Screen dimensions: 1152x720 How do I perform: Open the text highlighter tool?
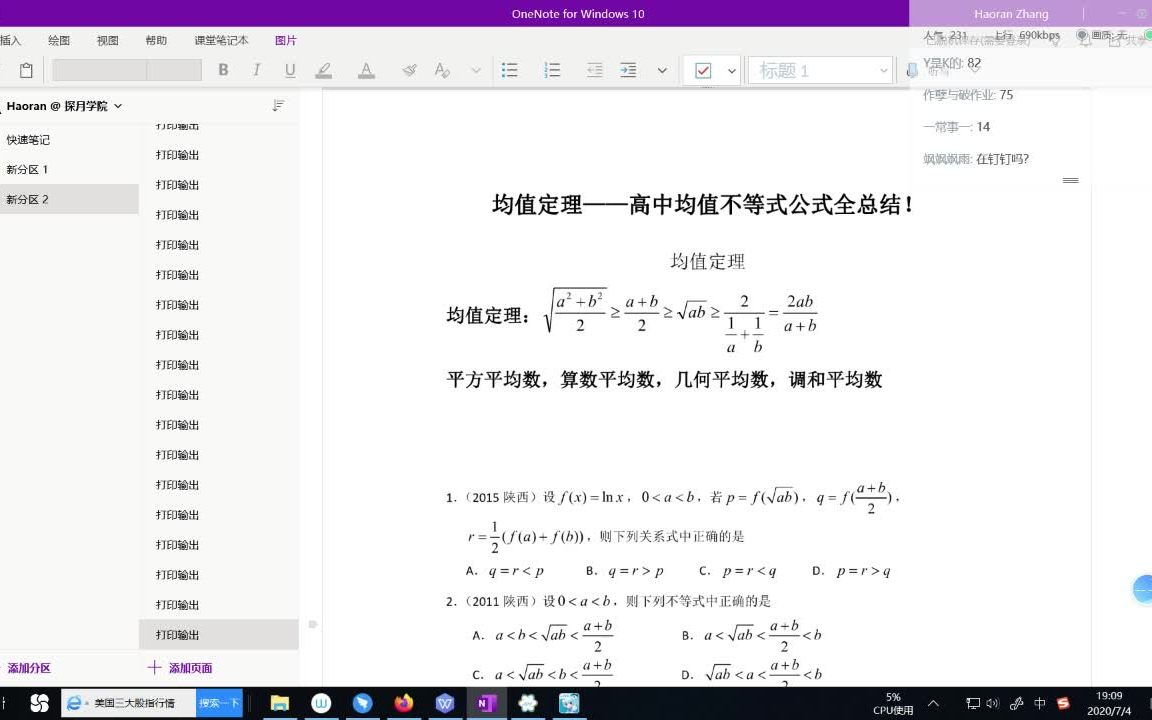pos(323,70)
